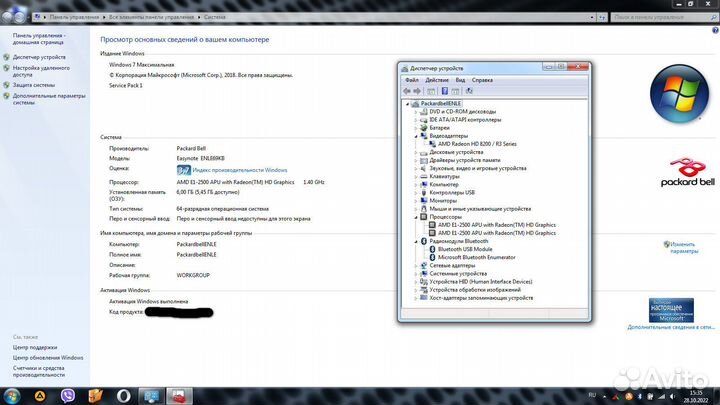
Task: Select second AMD E1-2500 APU processor entry
Action: coord(497,233)
